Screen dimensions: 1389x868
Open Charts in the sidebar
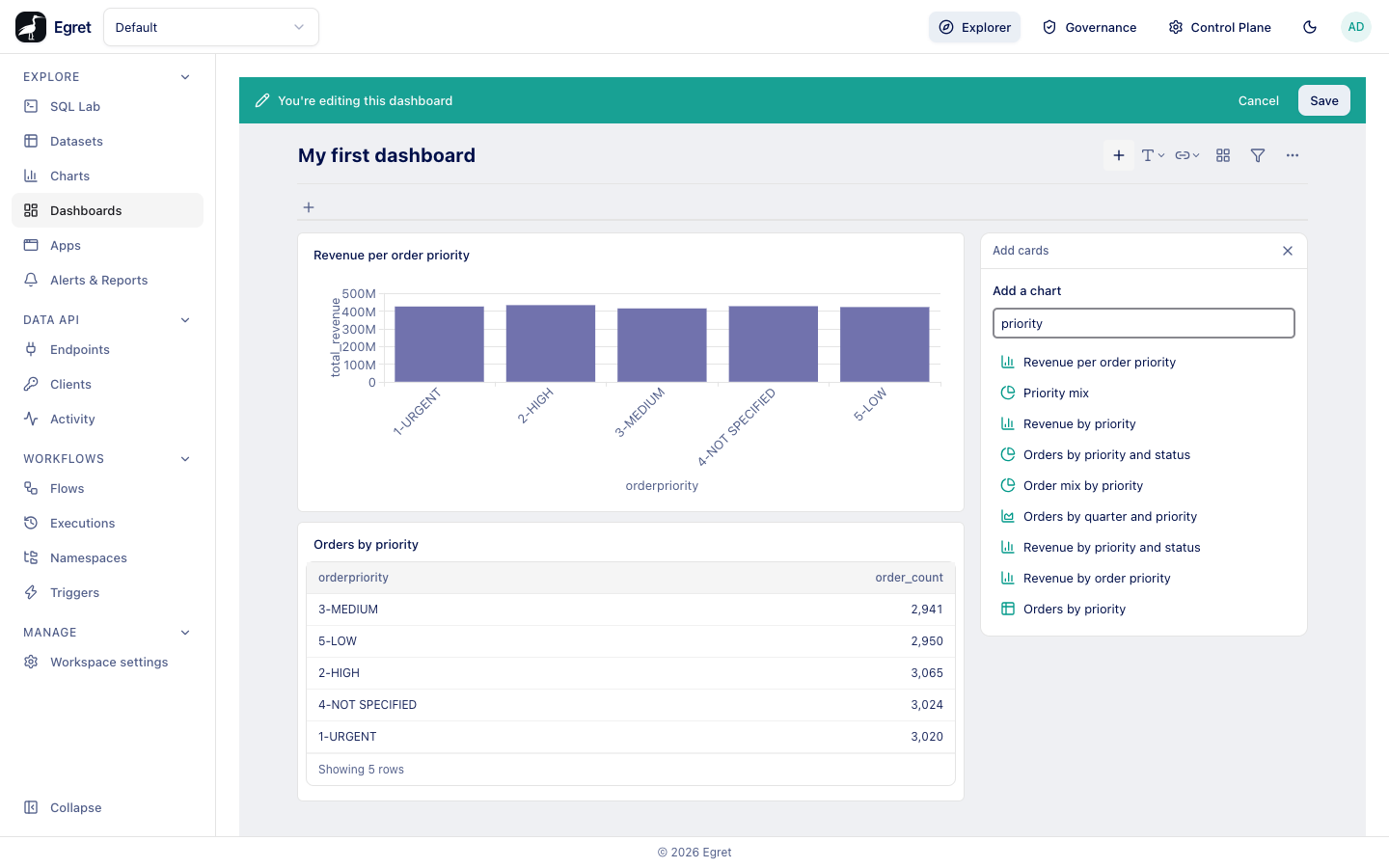(x=108, y=176)
